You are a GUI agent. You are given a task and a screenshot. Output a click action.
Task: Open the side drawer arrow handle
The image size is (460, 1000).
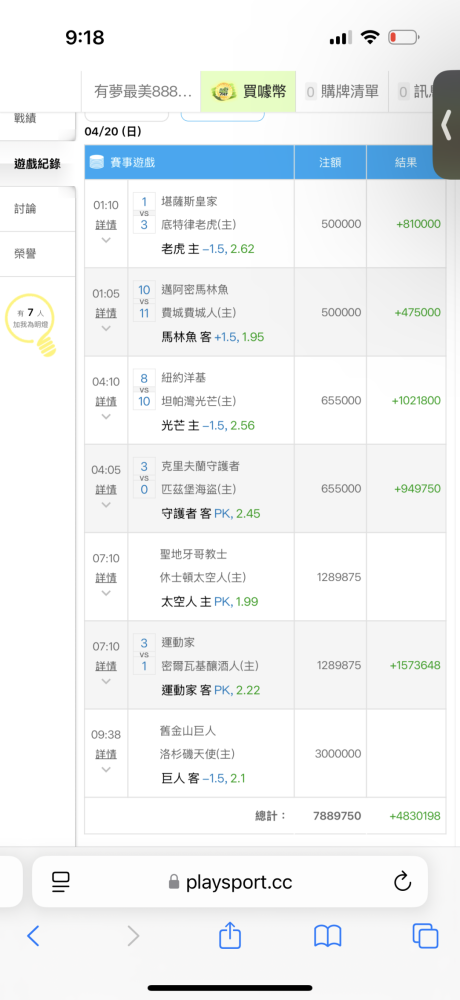pyautogui.click(x=447, y=124)
